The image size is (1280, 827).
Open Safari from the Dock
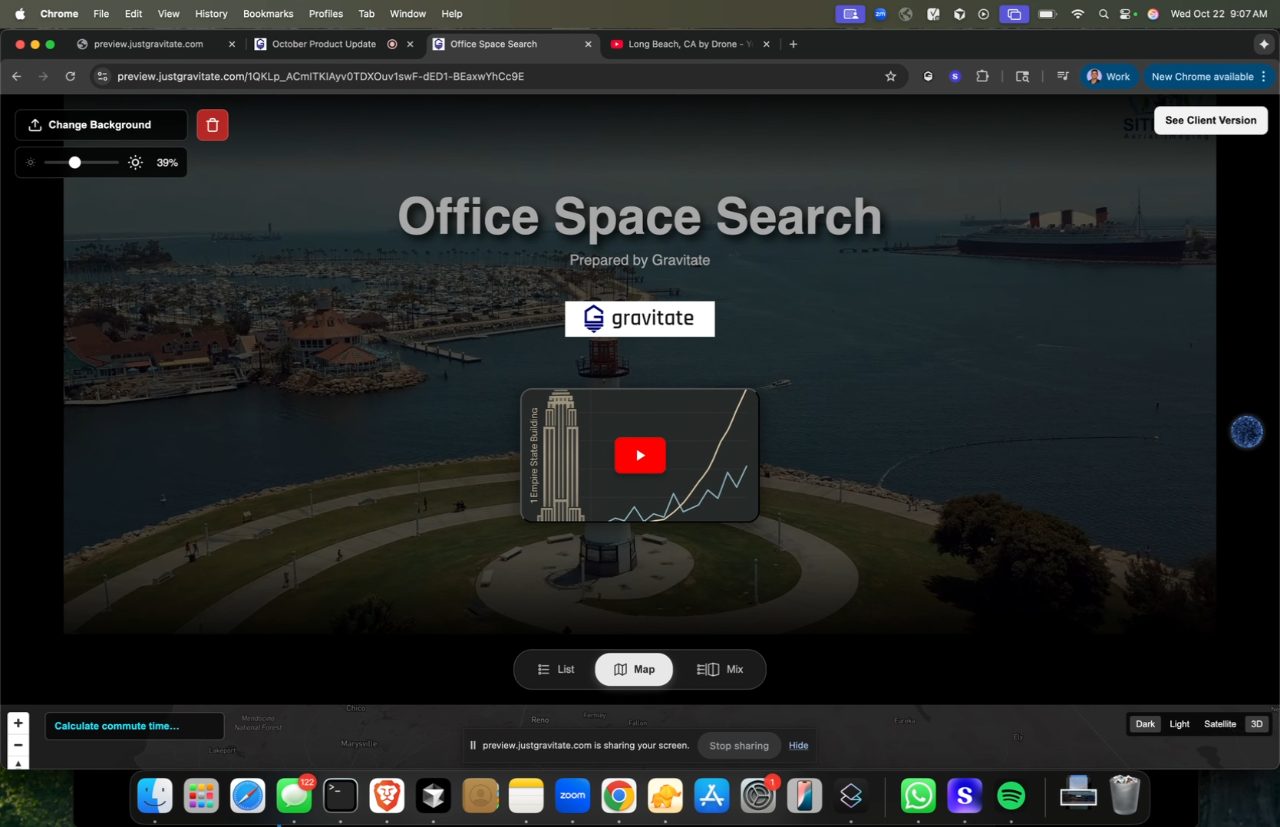pyautogui.click(x=248, y=796)
